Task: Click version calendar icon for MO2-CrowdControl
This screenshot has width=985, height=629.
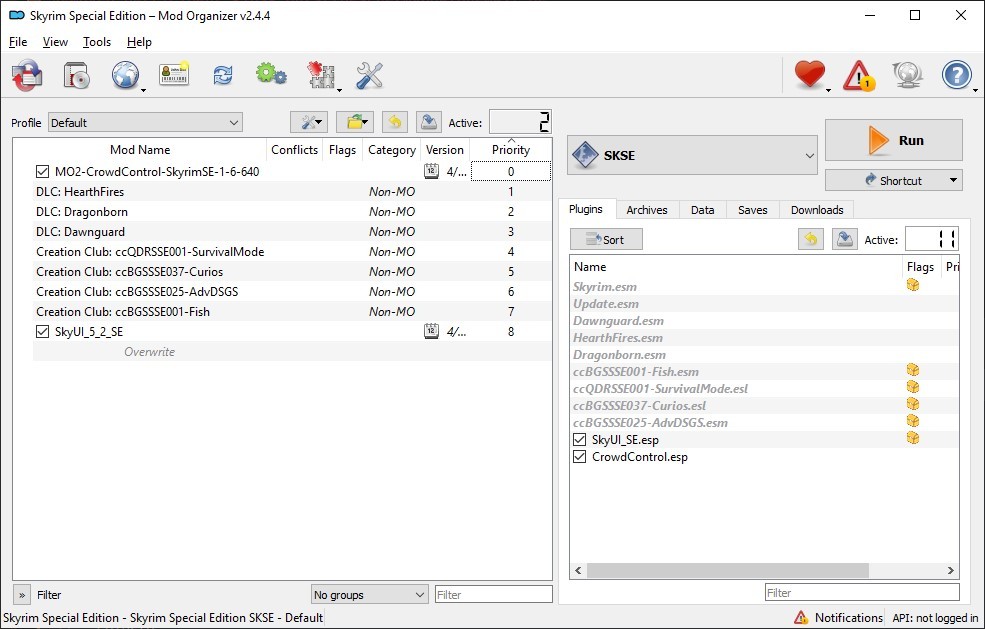Action: tap(432, 171)
